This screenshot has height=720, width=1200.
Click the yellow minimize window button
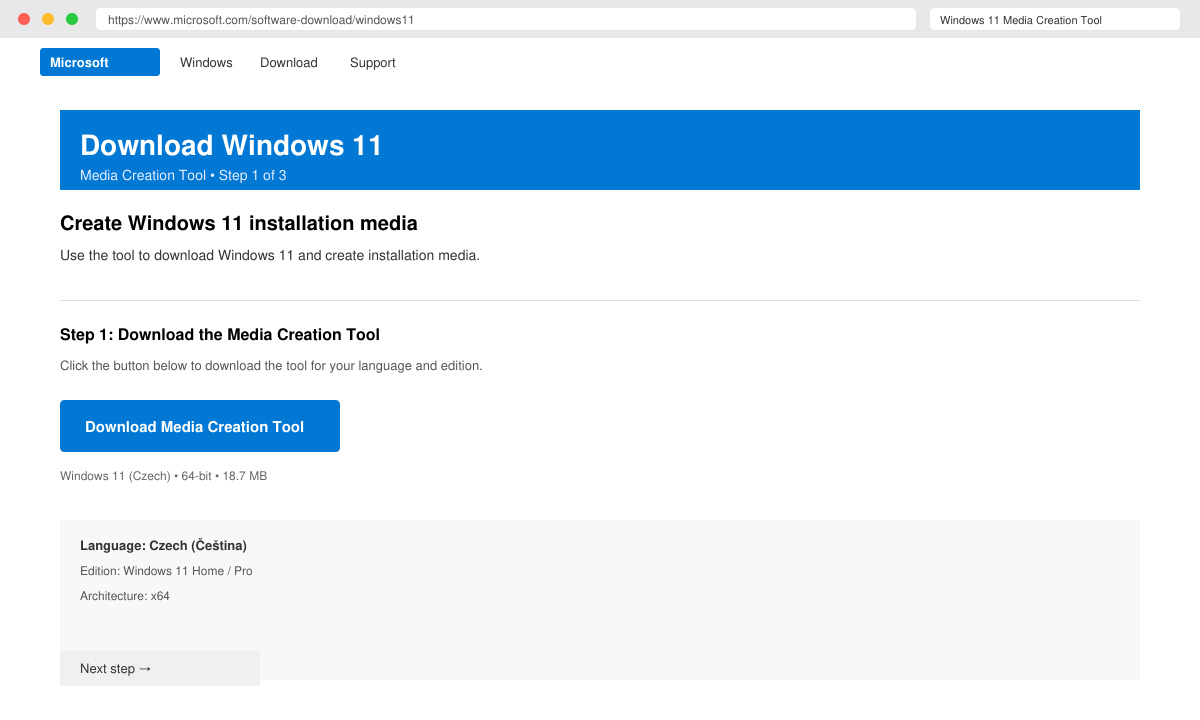48,19
